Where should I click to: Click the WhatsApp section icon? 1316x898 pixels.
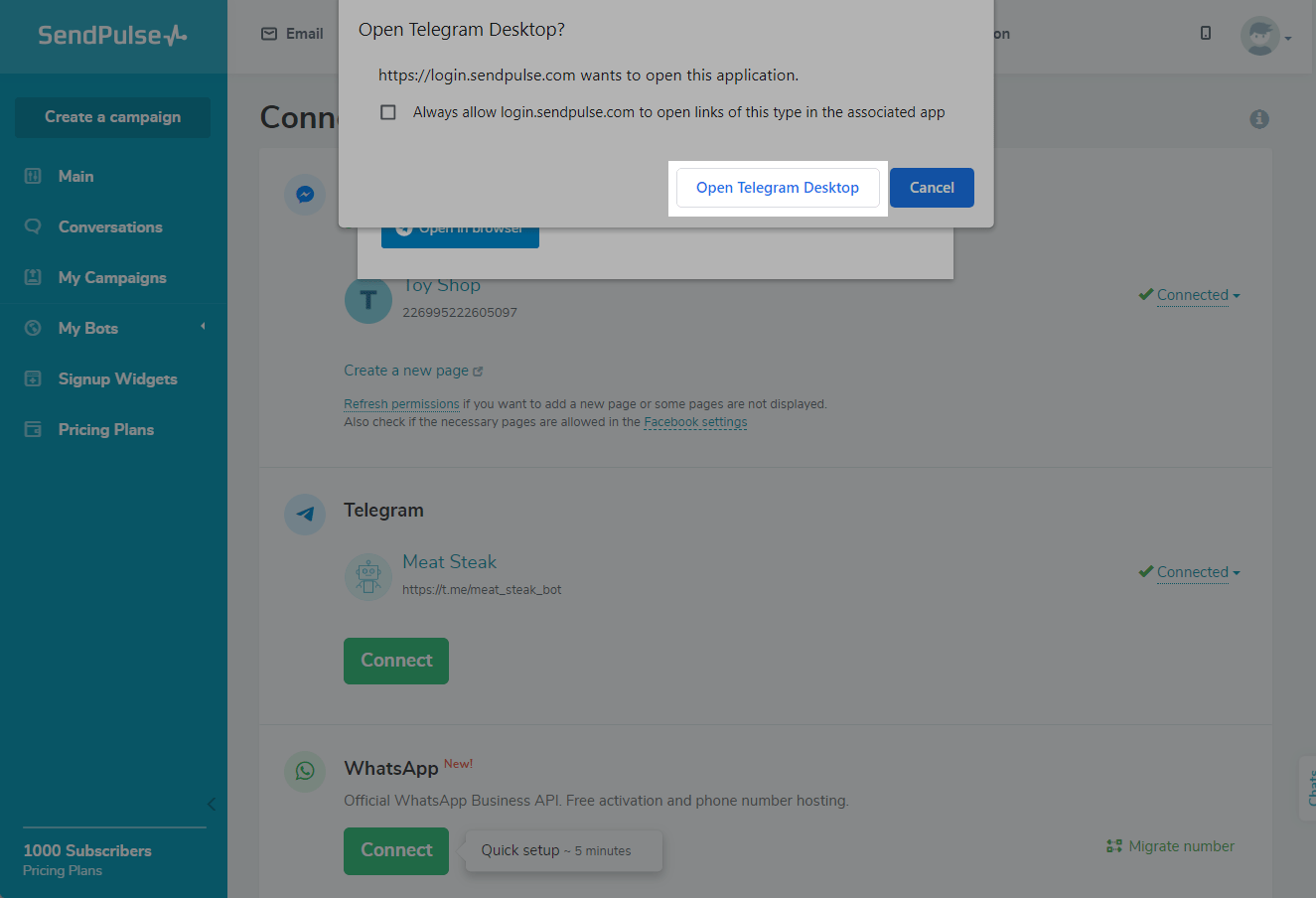[x=305, y=771]
